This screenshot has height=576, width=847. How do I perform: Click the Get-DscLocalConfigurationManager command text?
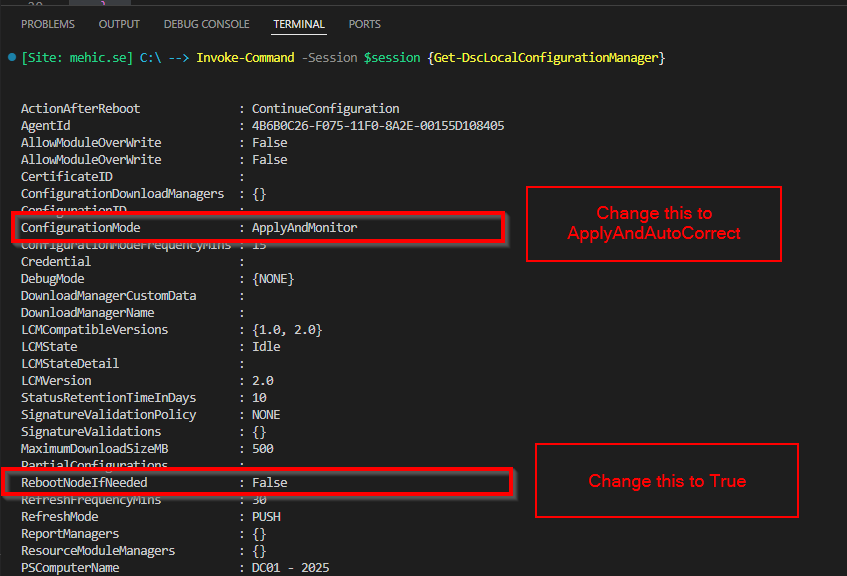click(546, 58)
